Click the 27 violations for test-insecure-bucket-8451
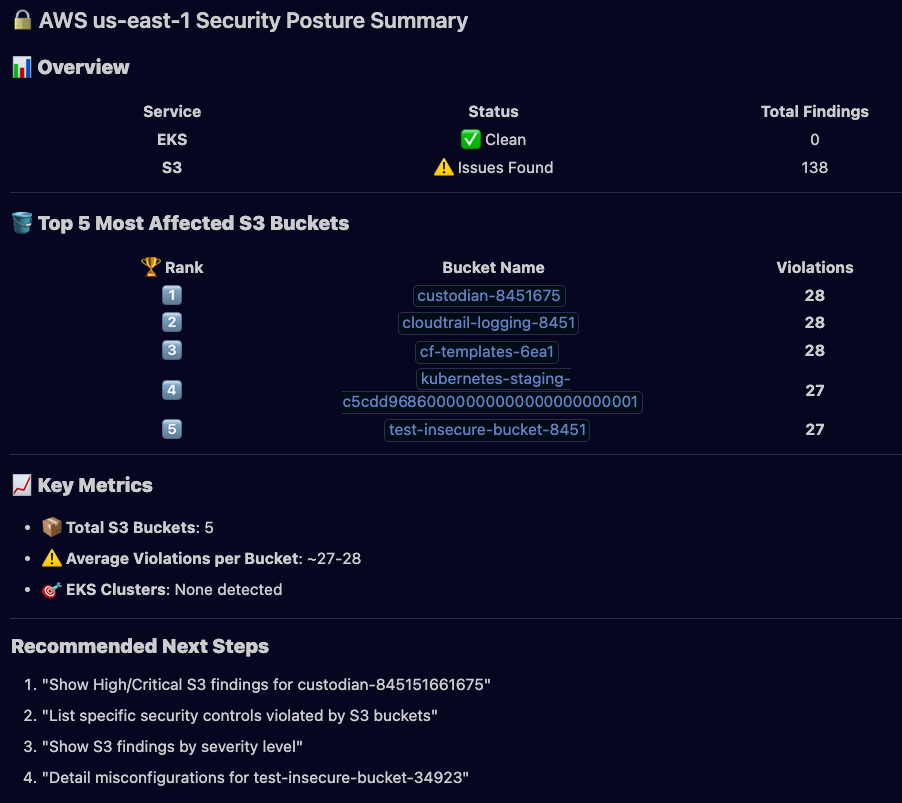Screen dimensions: 902x803 [815, 430]
